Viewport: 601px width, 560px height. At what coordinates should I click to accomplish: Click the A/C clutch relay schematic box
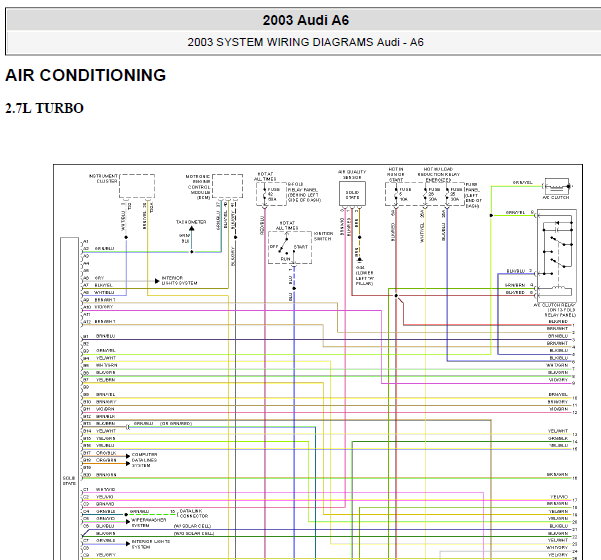[557, 255]
